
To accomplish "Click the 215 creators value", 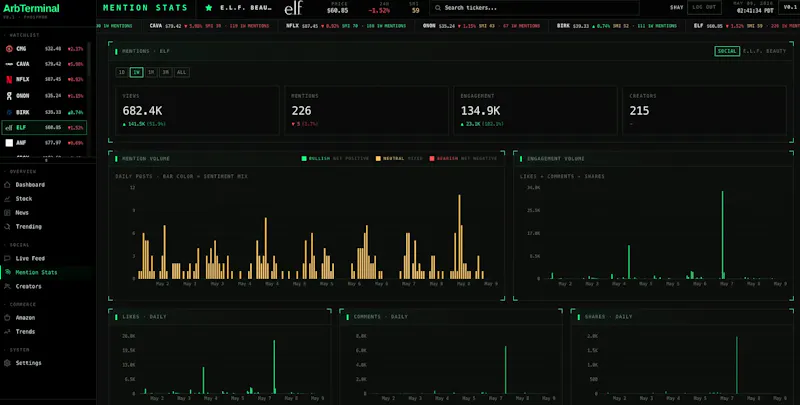I will click(639, 111).
